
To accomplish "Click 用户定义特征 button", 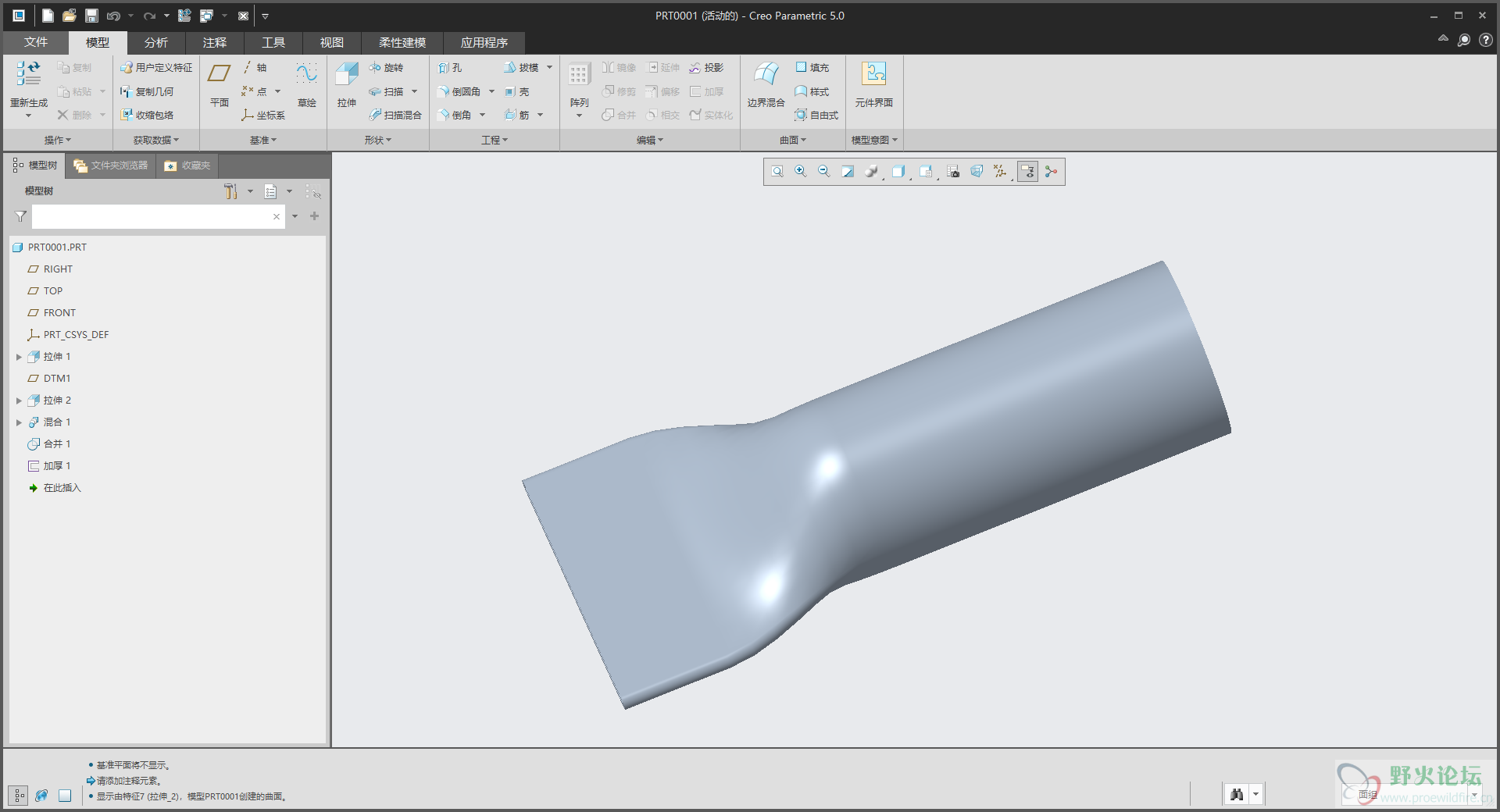I will pyautogui.click(x=156, y=68).
